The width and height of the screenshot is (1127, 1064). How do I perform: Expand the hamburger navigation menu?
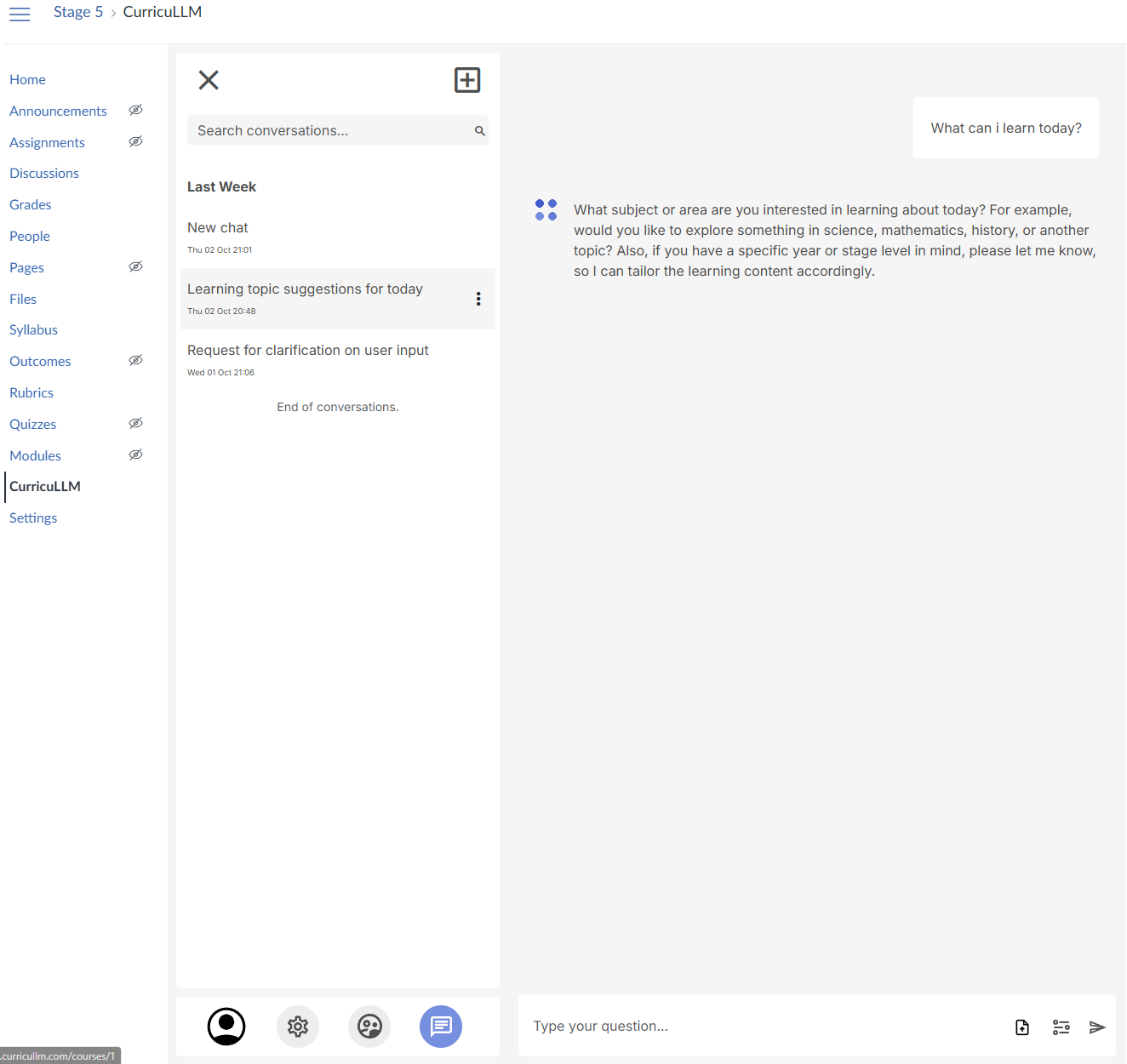pos(19,14)
